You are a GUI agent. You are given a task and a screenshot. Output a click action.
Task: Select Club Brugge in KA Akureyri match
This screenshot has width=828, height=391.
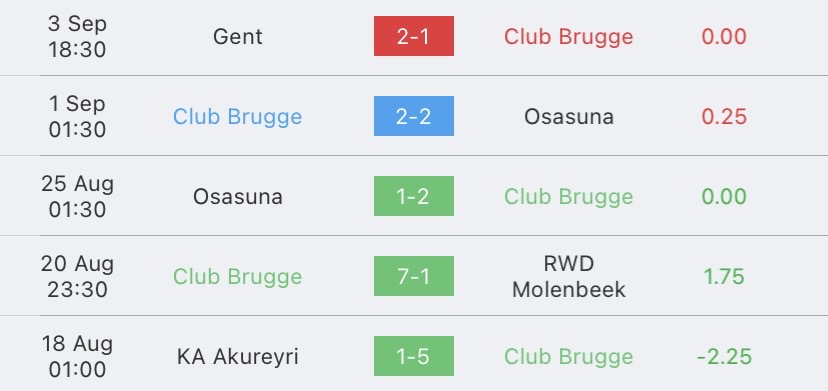(569, 357)
